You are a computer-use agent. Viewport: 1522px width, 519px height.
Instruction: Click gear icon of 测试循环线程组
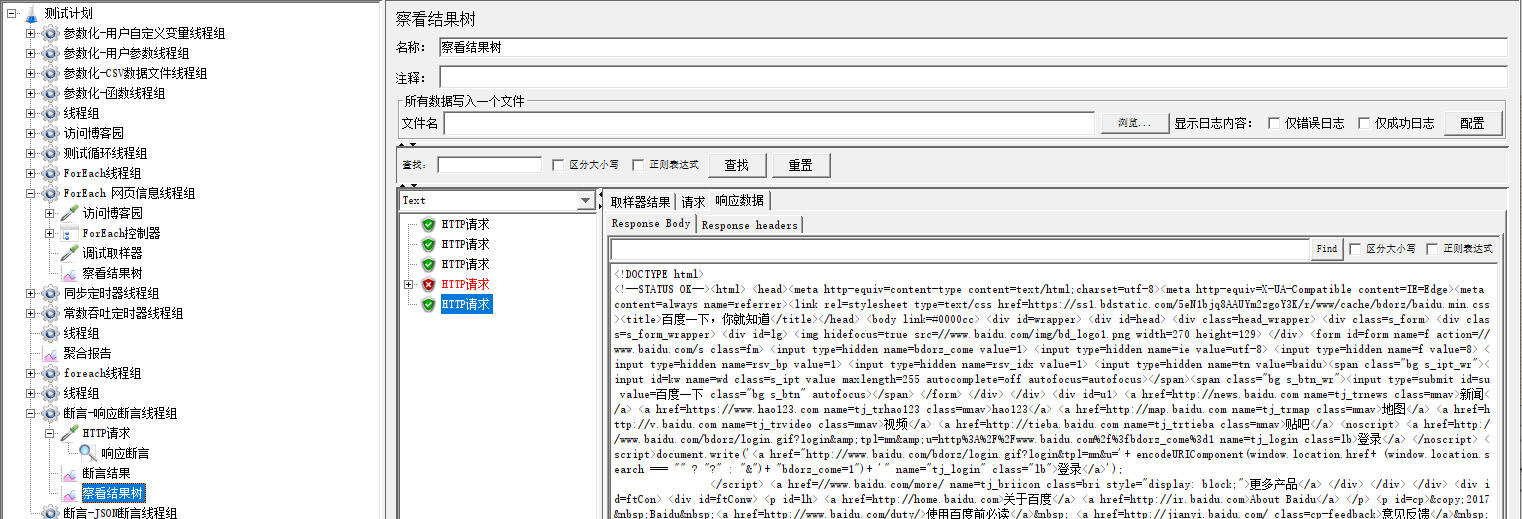click(x=50, y=153)
